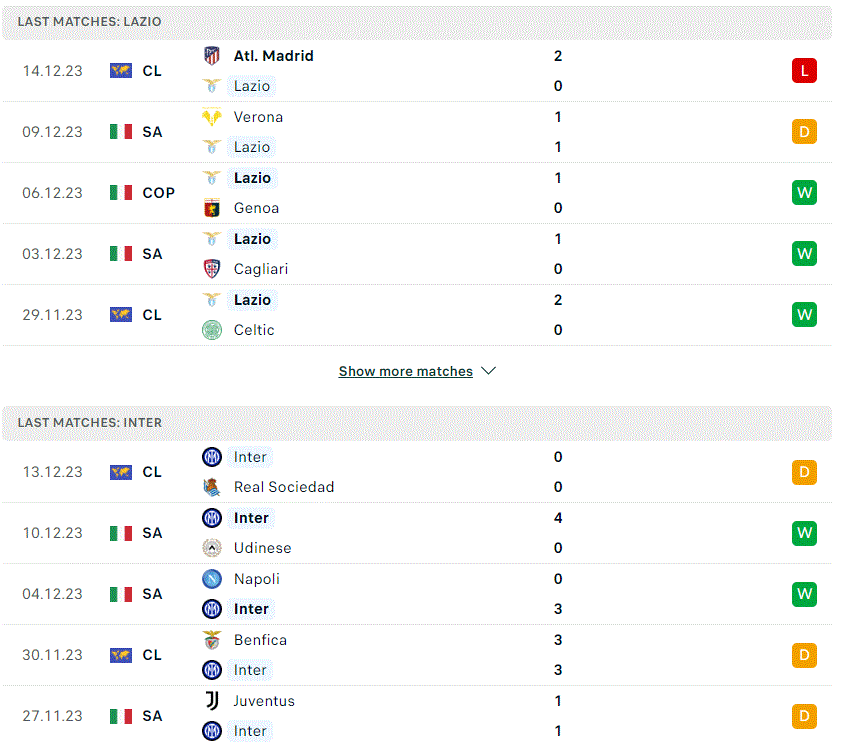The height and width of the screenshot is (743, 844).
Task: Open the Benfica vs Inter match dated 30.11.23
Action: (417, 655)
